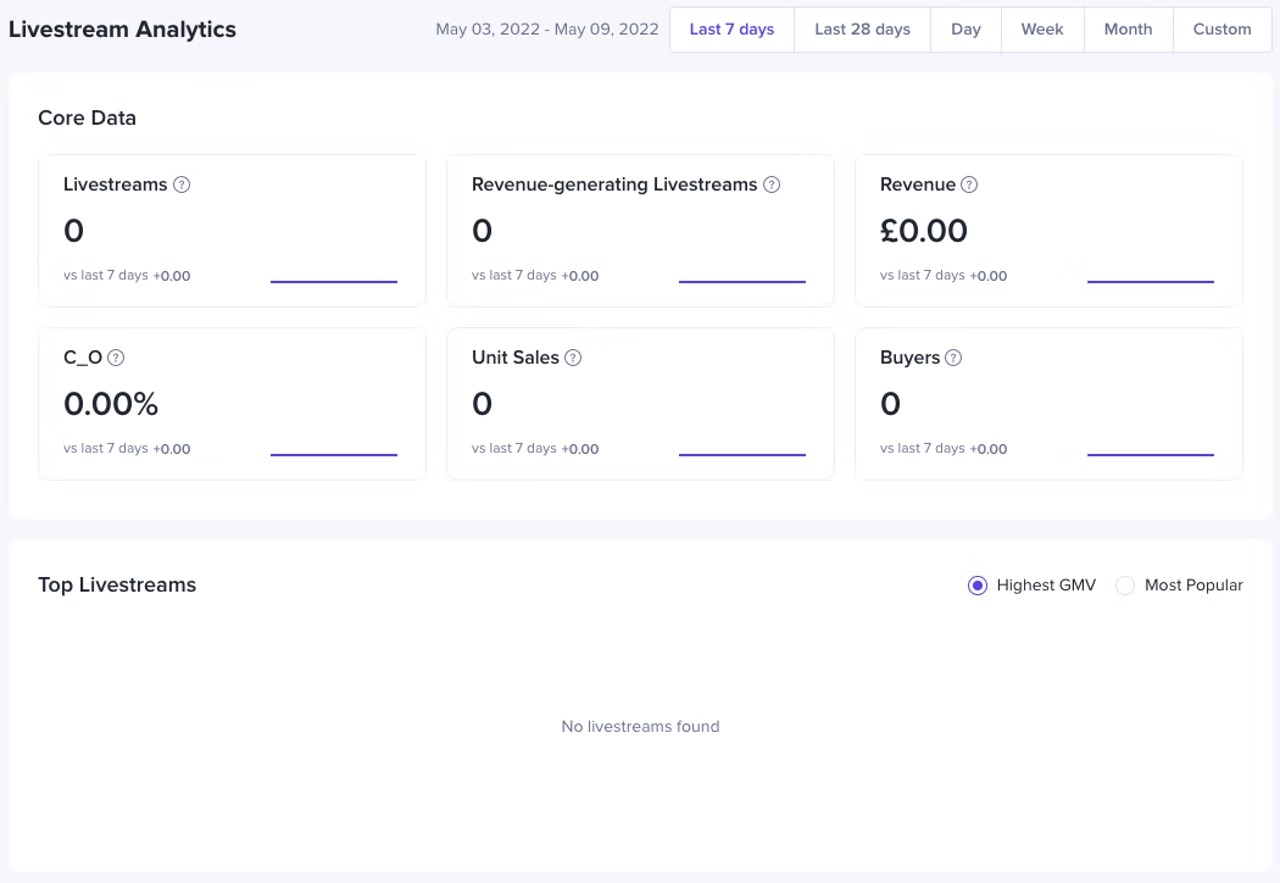View help info for the C_O metric
Image resolution: width=1280 pixels, height=883 pixels.
[x=116, y=357]
